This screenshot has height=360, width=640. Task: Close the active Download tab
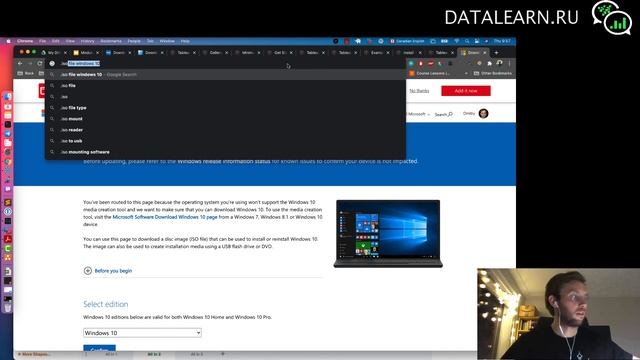[x=485, y=53]
